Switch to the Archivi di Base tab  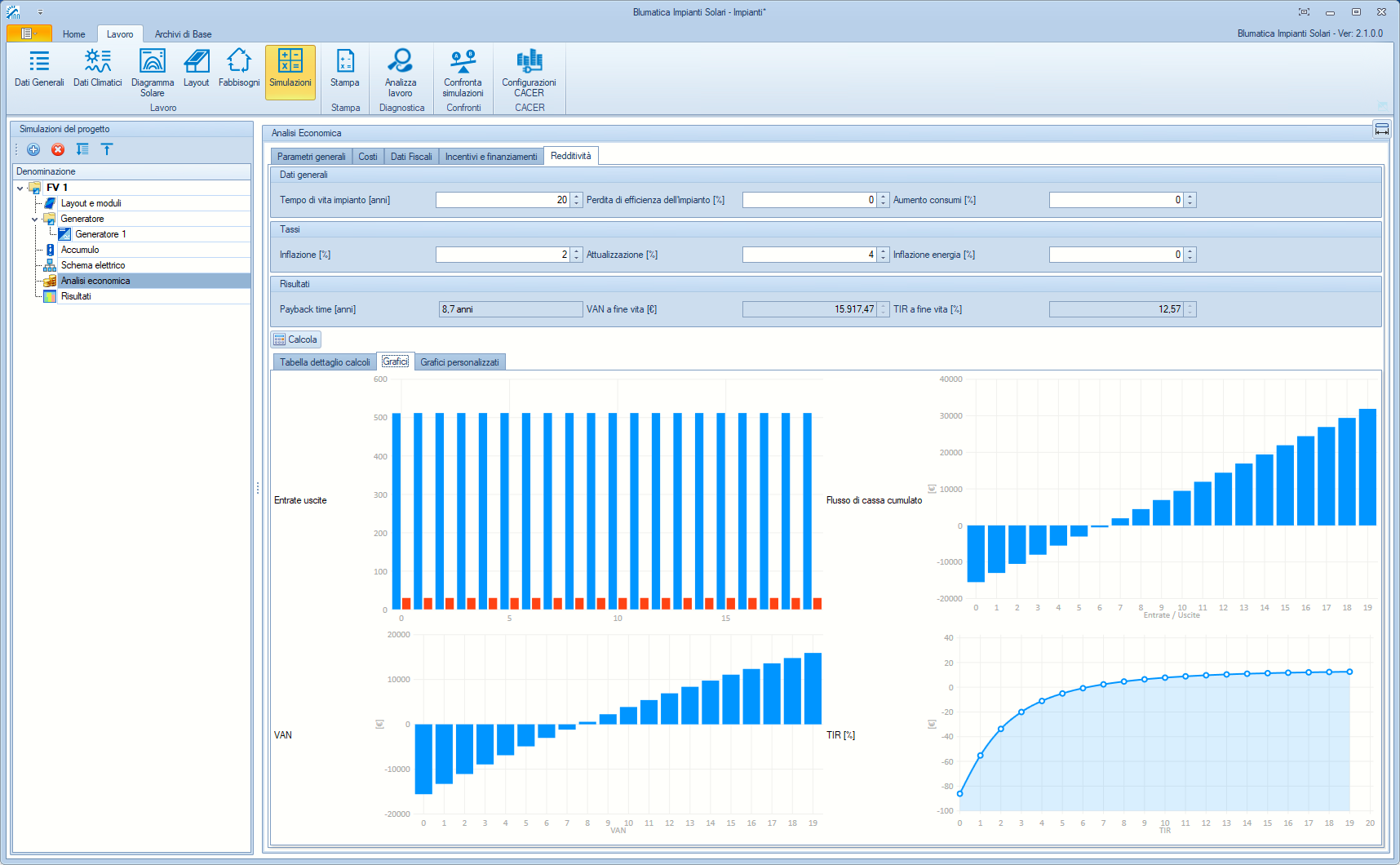pos(183,34)
